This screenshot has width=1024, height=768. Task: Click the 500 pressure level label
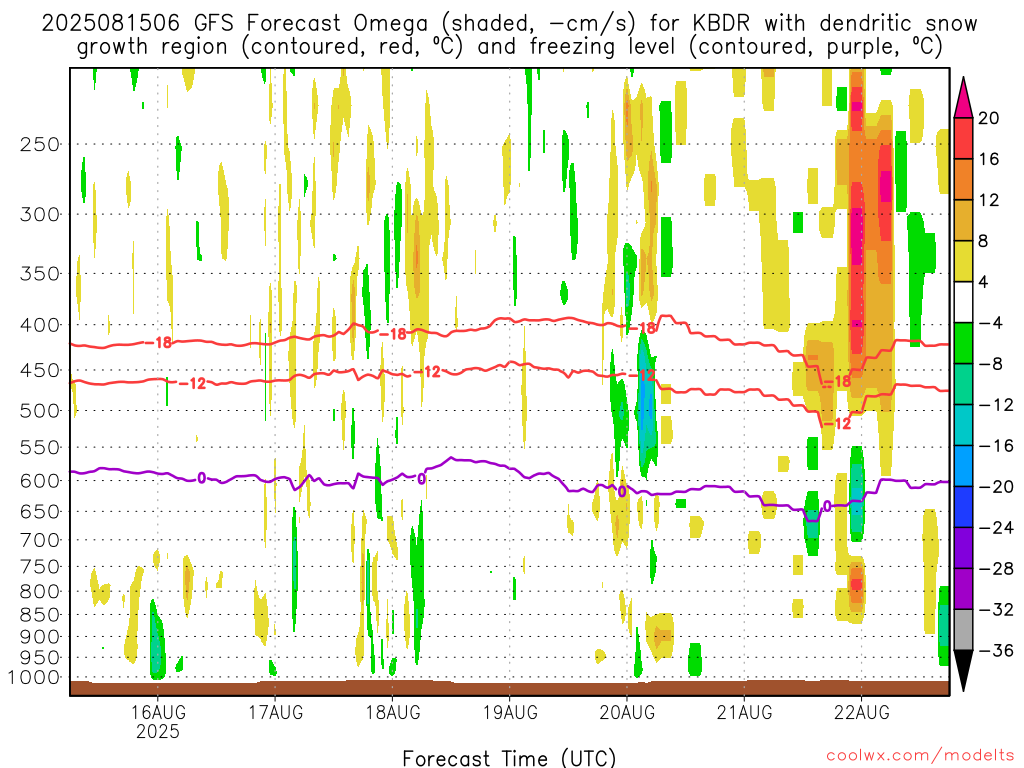39,411
